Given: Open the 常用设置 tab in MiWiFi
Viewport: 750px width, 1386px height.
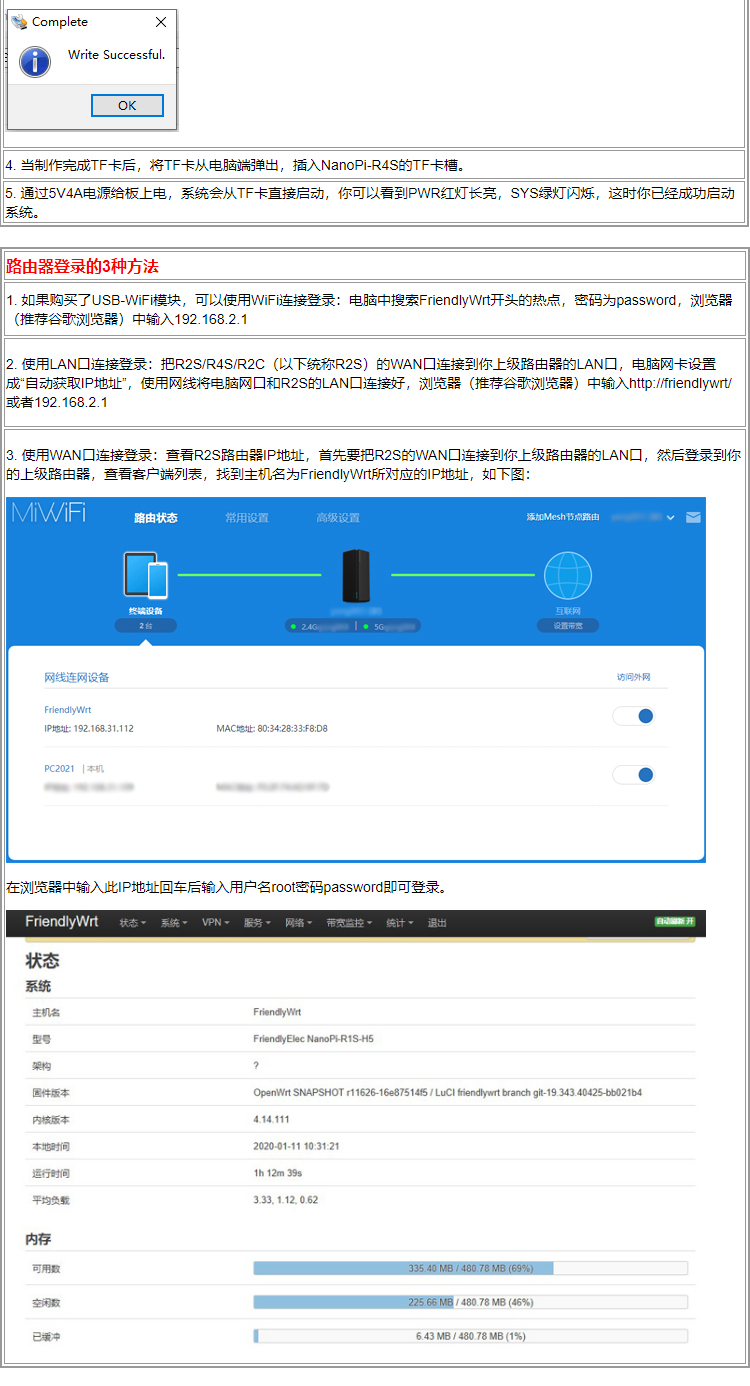Looking at the screenshot, I should (246, 518).
